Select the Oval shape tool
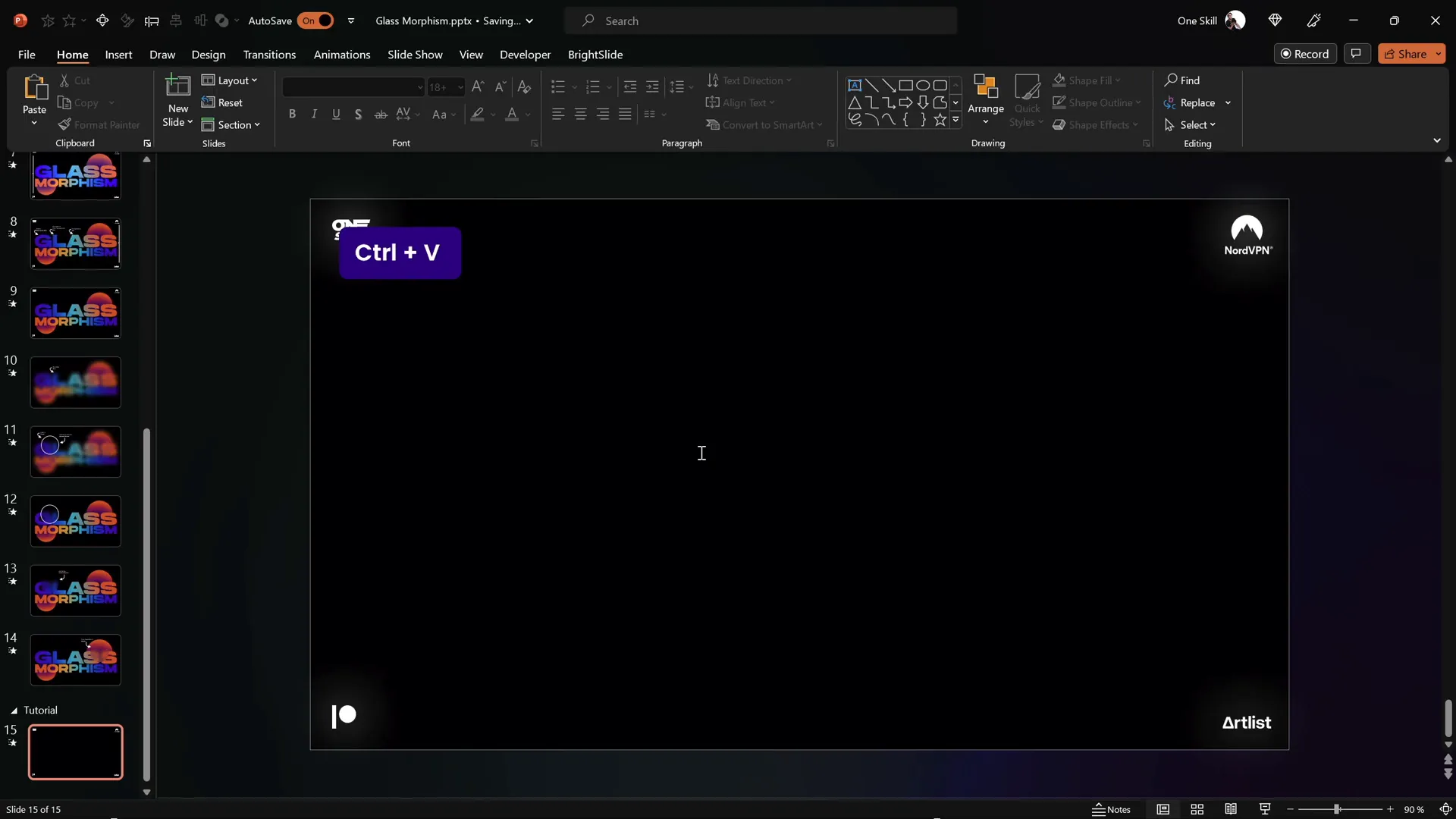The width and height of the screenshot is (1456, 819). (x=923, y=85)
